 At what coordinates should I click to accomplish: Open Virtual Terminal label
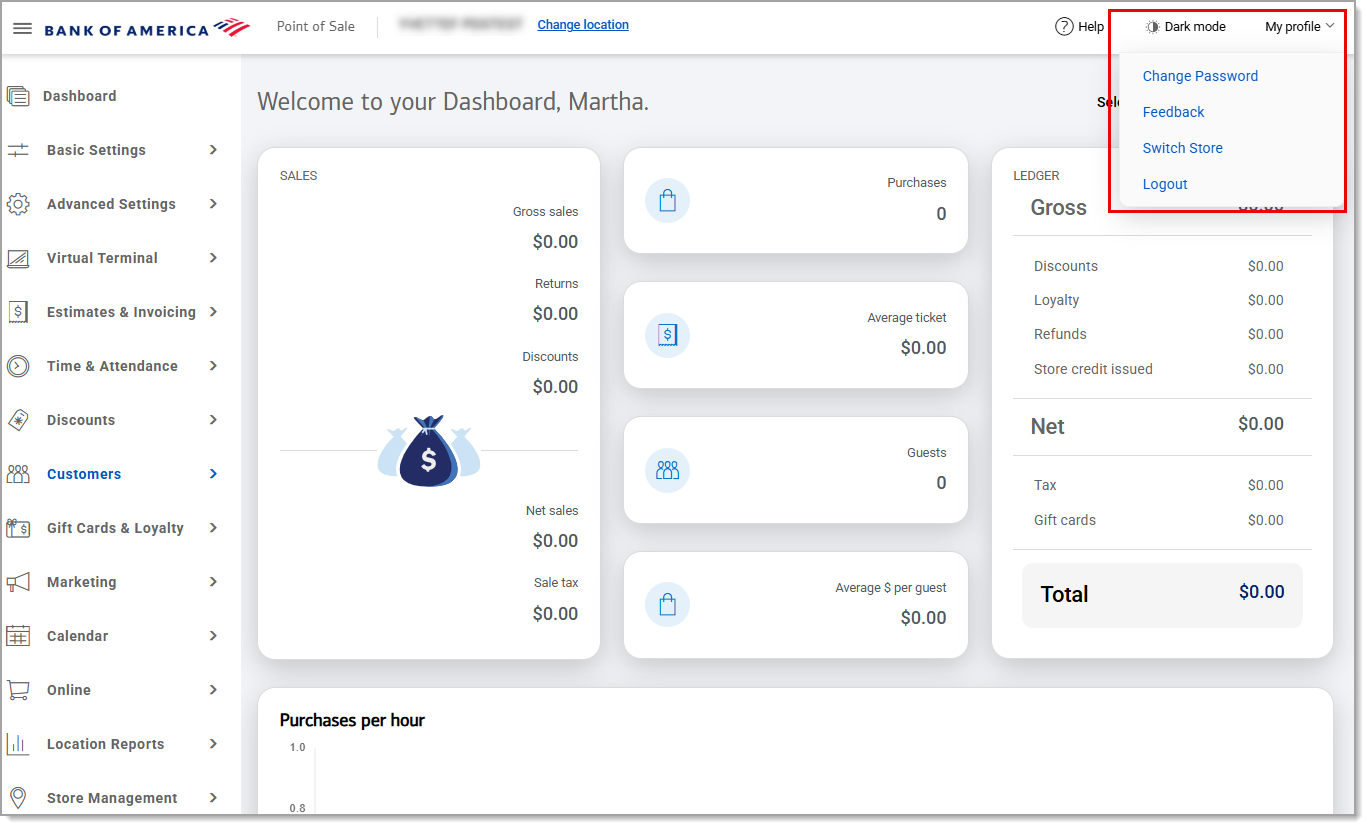102,258
